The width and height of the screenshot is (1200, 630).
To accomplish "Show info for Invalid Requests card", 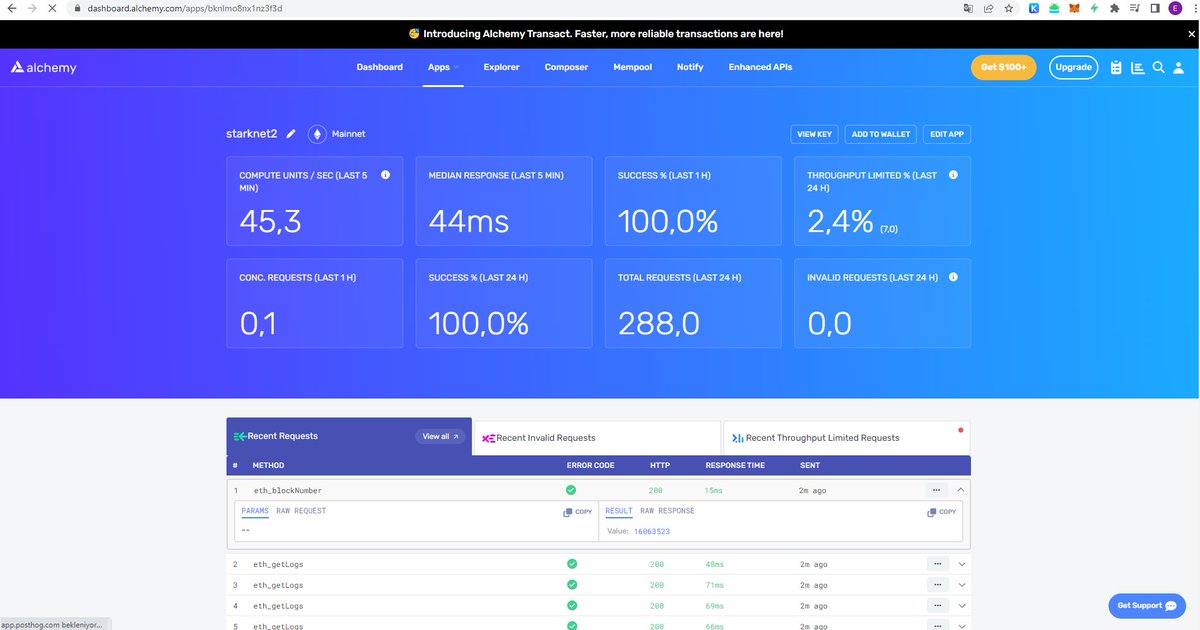I will pos(953,277).
